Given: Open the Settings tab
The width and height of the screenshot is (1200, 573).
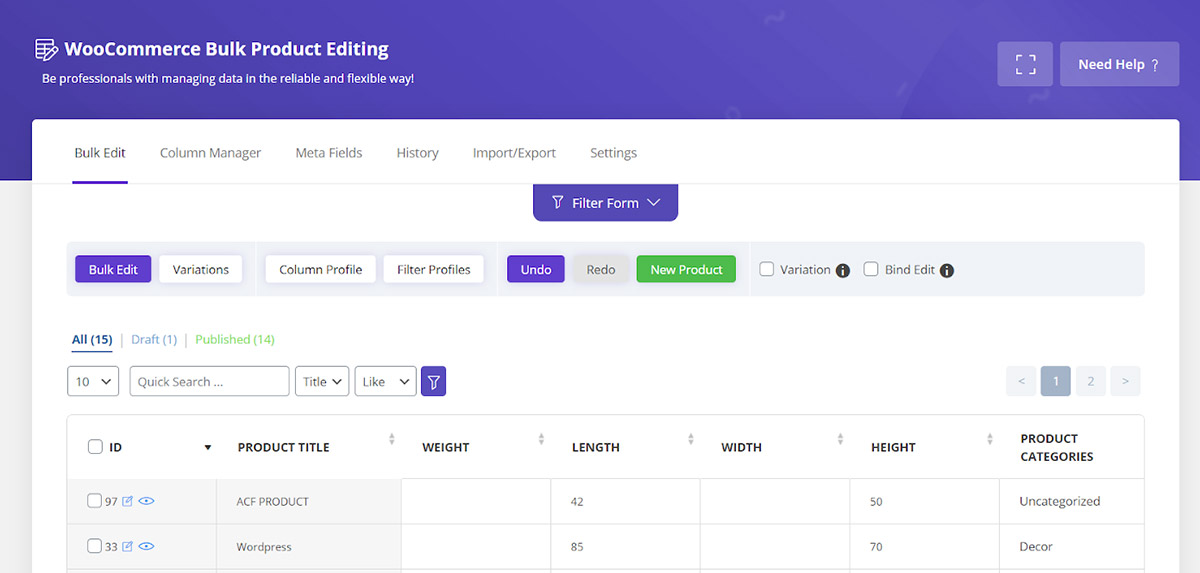Looking at the screenshot, I should (x=613, y=153).
